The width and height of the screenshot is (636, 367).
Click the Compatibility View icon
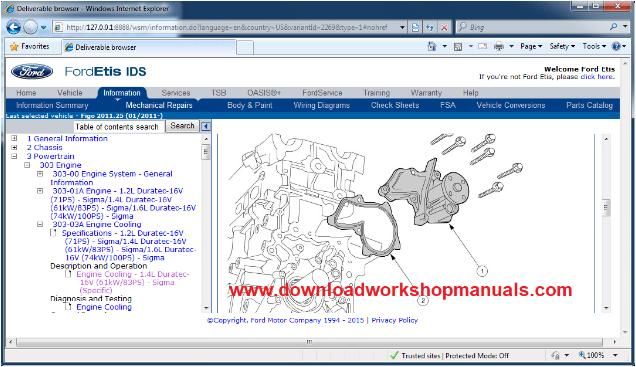coord(415,28)
